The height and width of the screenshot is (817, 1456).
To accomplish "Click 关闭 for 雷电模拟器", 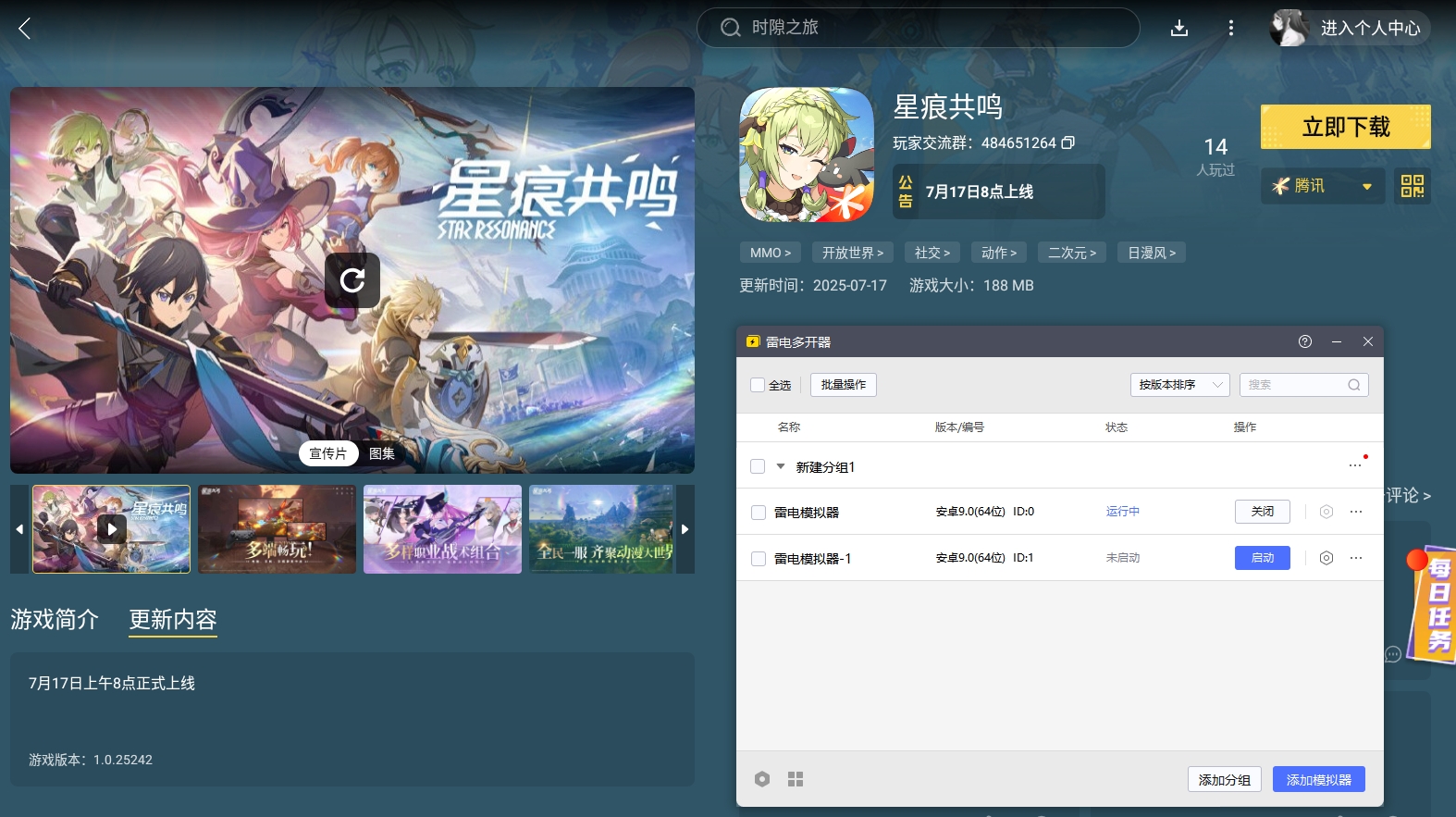I will 1263,512.
